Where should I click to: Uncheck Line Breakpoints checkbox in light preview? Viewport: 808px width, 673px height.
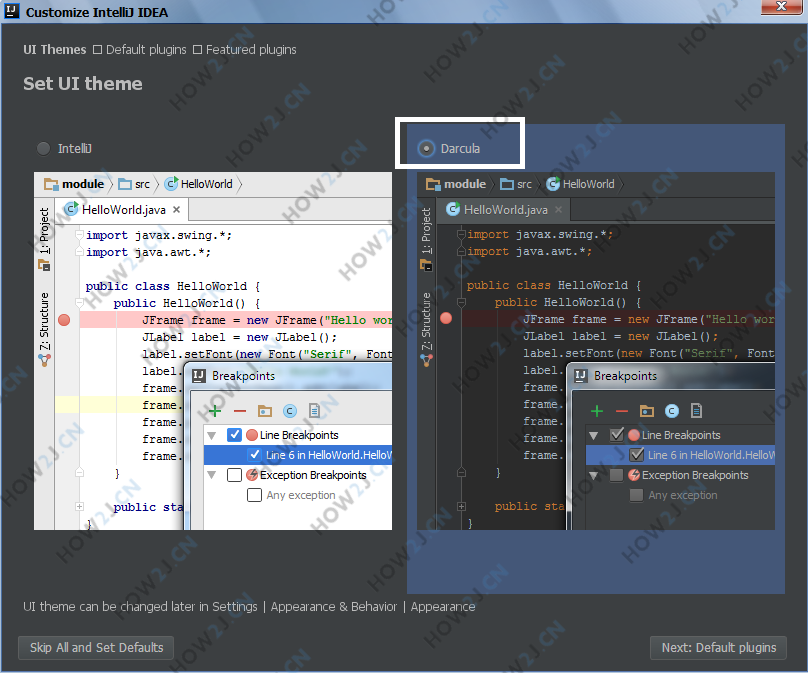(234, 435)
